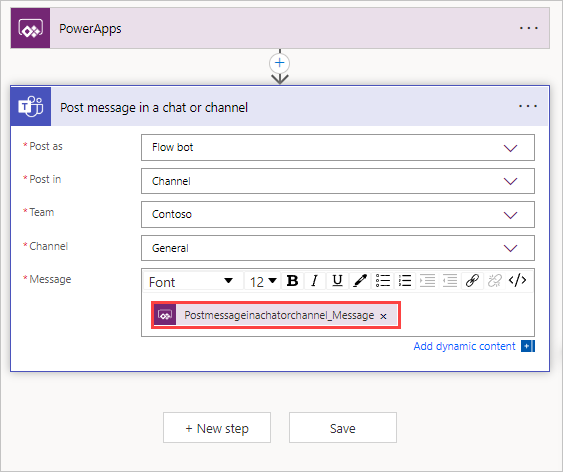Toggle Underline formatting in message editor
The image size is (563, 472).
[337, 281]
